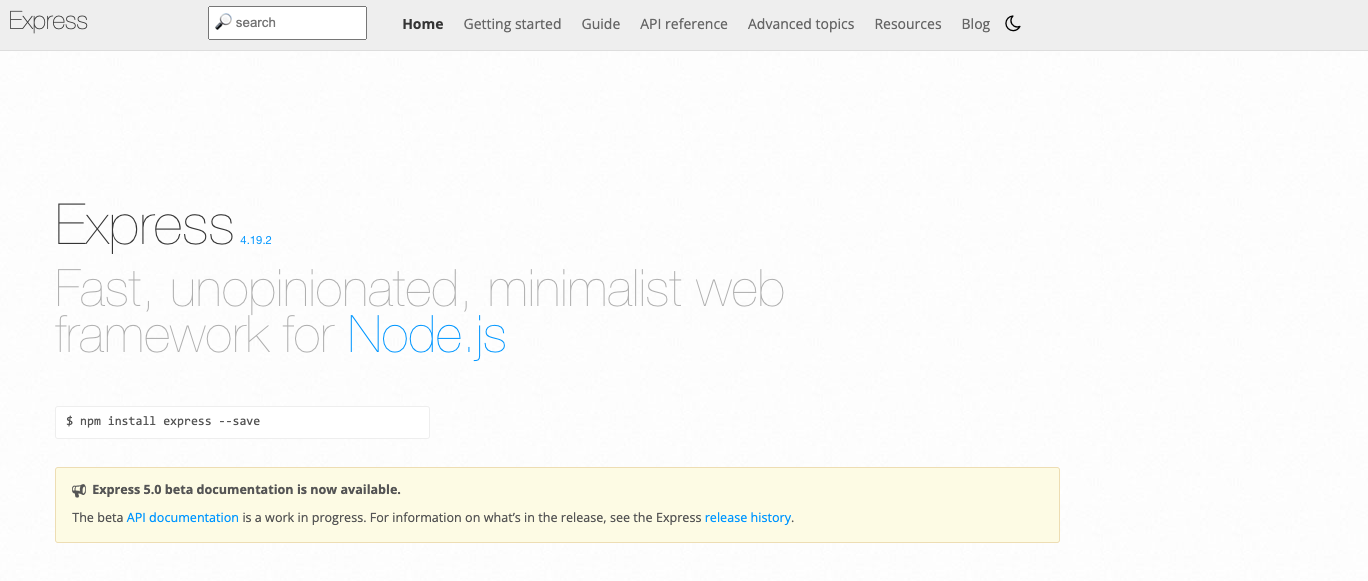This screenshot has width=1368, height=581.
Task: Click the Express logo in header
Action: [x=48, y=22]
